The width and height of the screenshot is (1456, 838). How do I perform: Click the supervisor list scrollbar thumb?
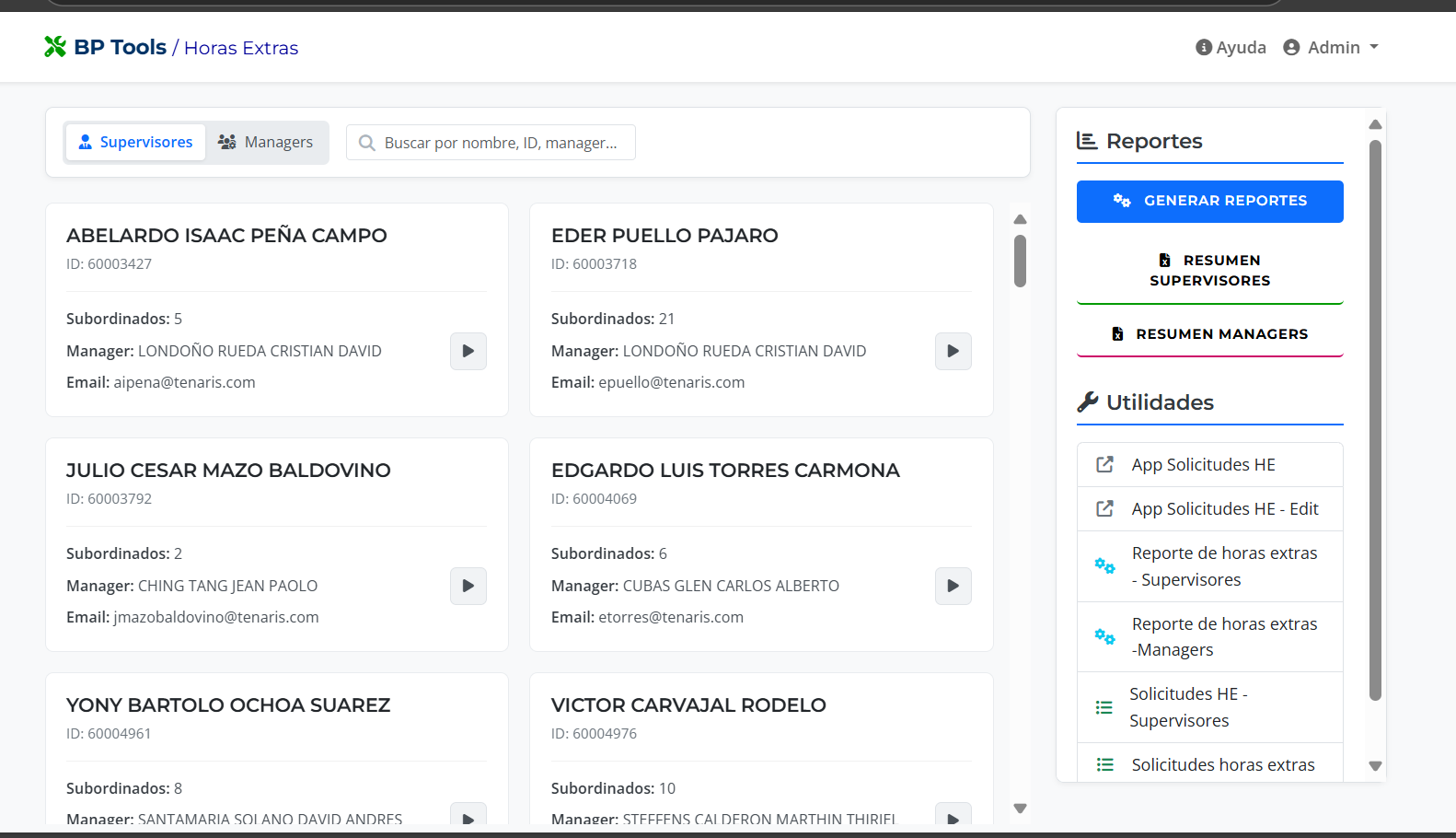(1020, 262)
